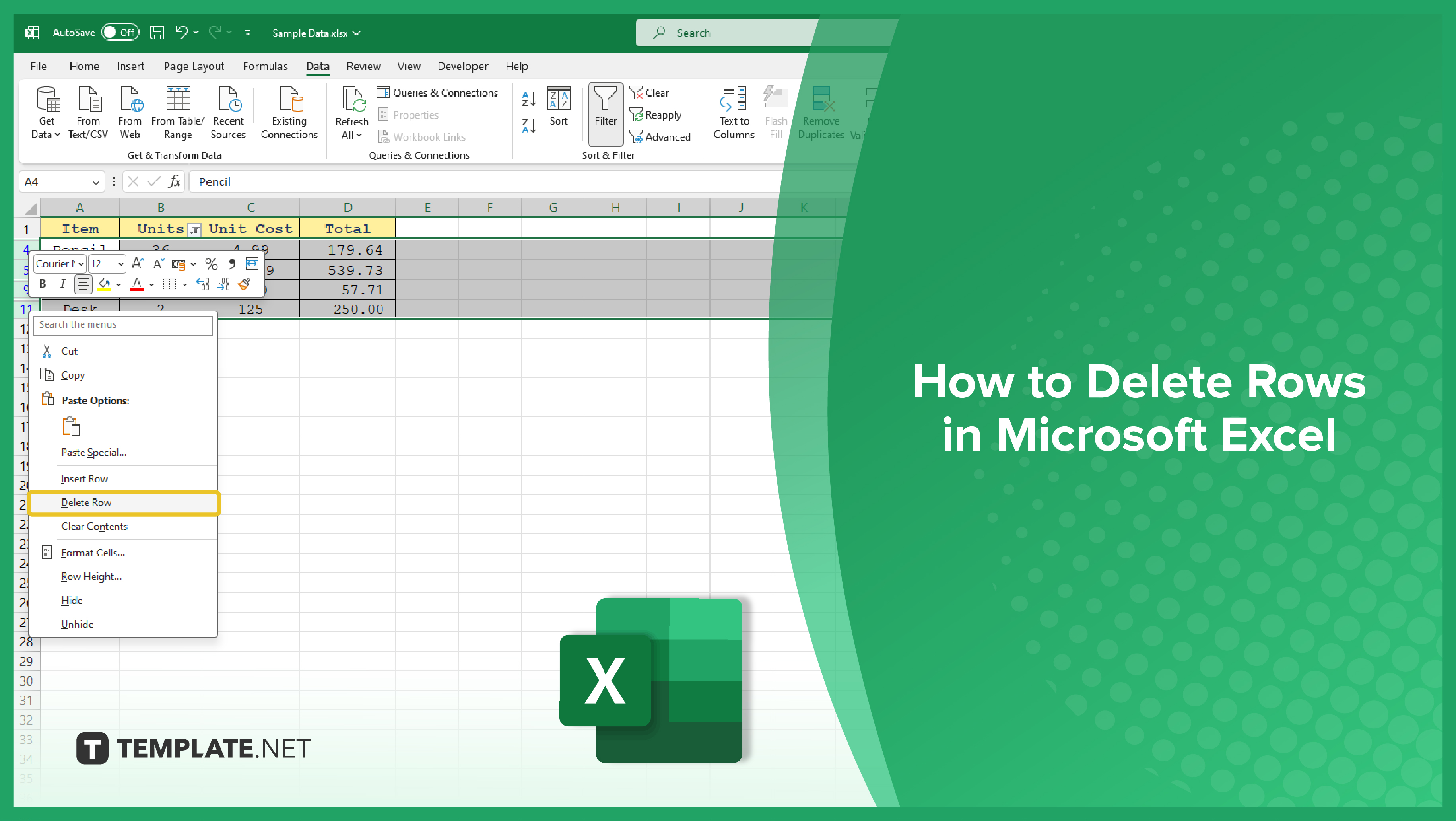Click Flash Fill icon
This screenshot has height=821, width=1456.
coord(775,113)
